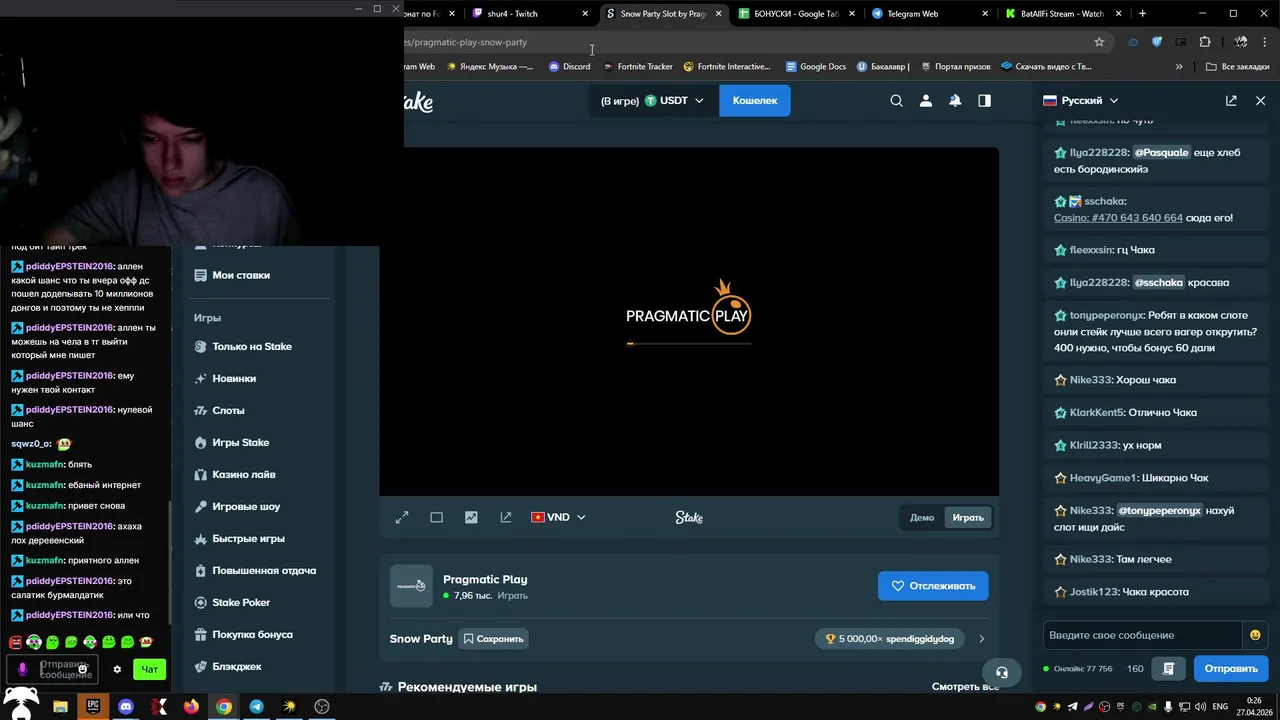
Task: Open the notifications bell icon
Action: pos(955,100)
